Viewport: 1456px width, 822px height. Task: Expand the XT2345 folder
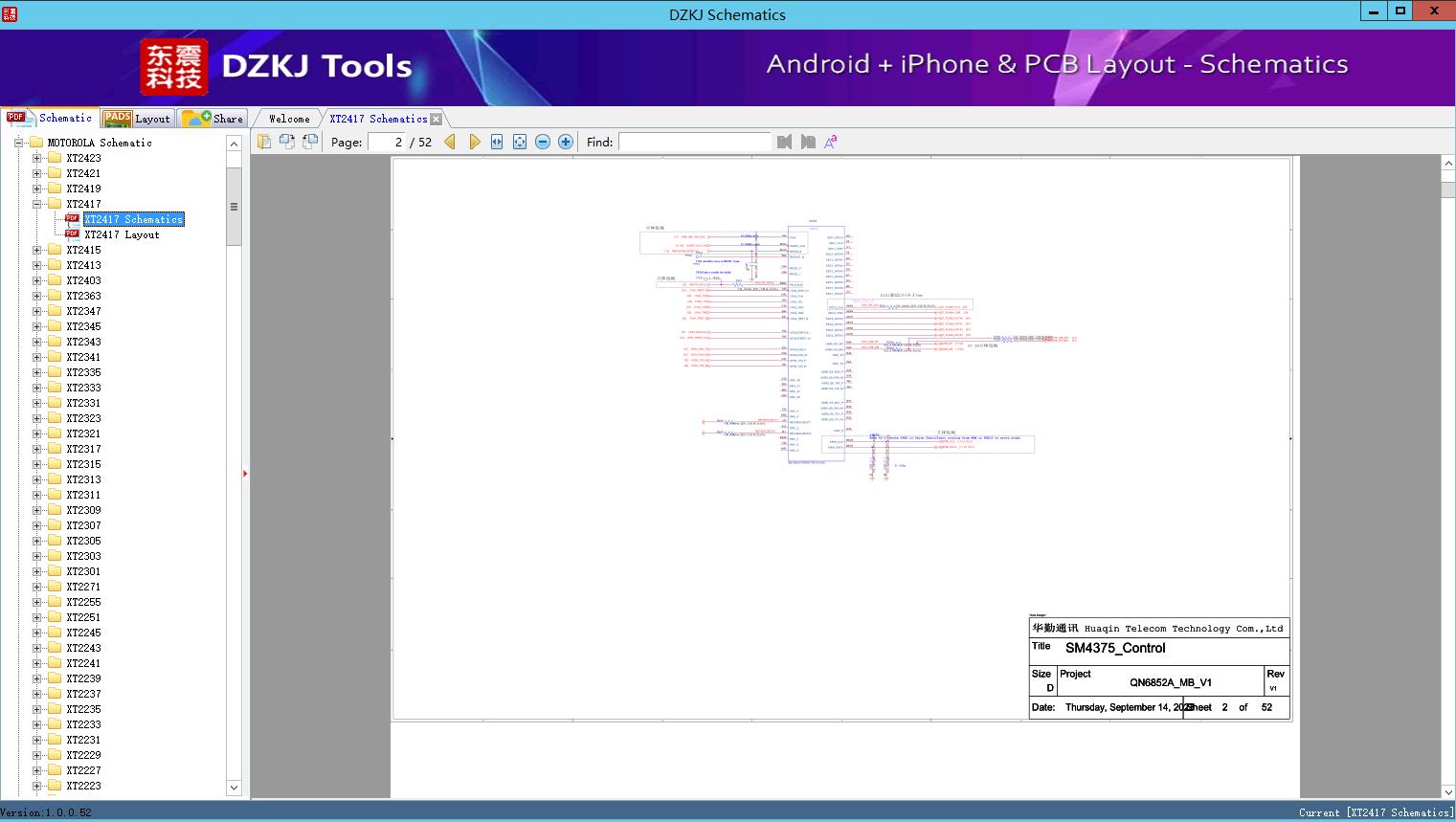click(x=36, y=326)
